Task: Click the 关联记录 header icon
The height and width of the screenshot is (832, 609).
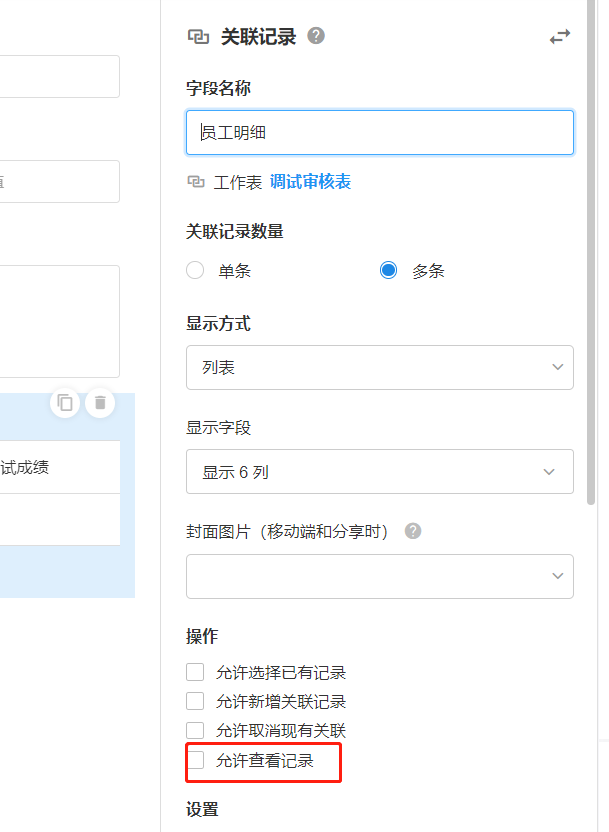Action: pos(197,37)
